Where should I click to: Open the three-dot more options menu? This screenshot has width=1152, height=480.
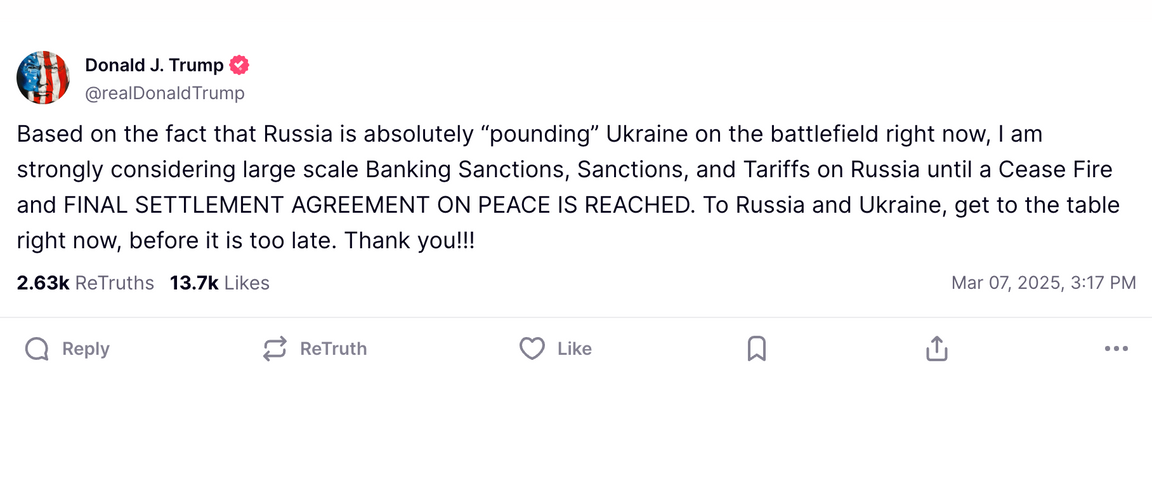tap(1116, 349)
